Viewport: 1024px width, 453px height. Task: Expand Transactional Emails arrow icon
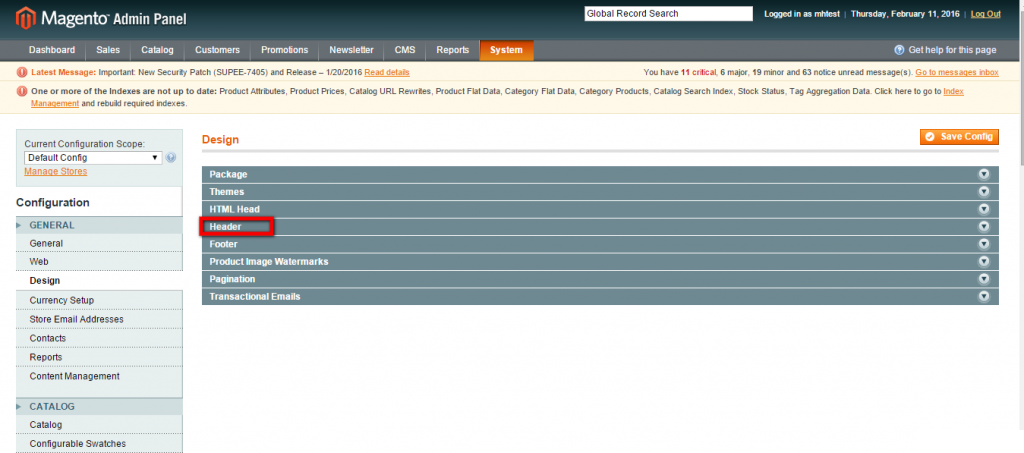(x=984, y=296)
